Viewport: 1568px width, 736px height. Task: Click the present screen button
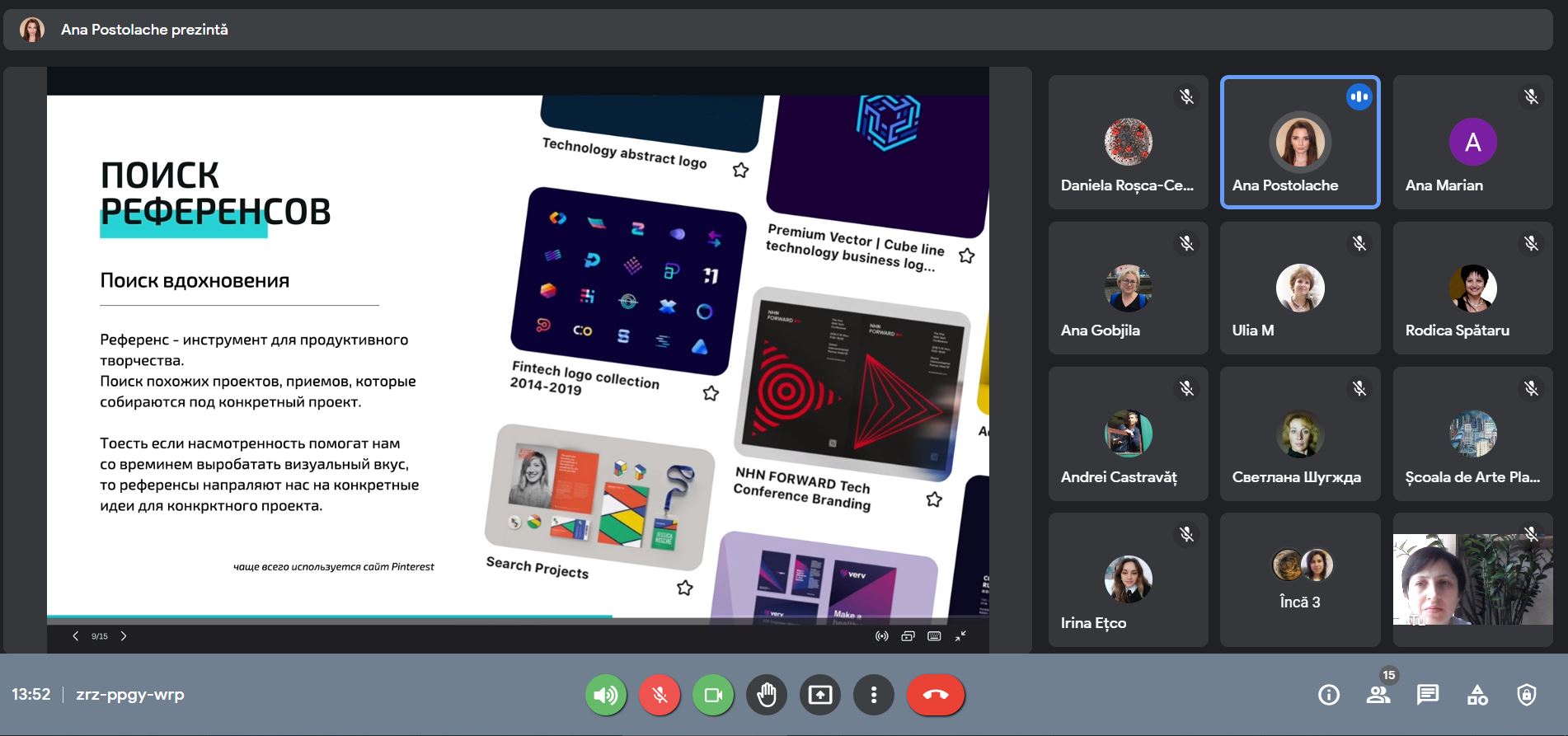(820, 695)
